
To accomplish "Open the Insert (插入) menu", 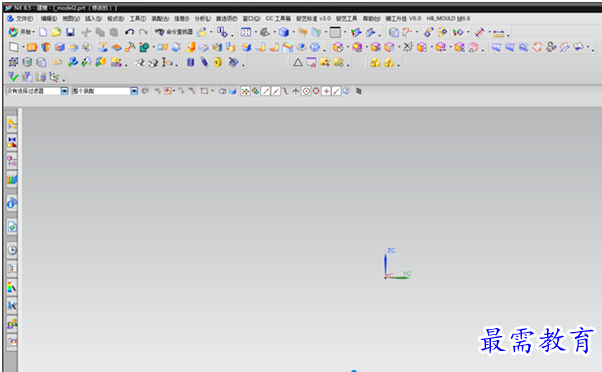I will [x=93, y=18].
